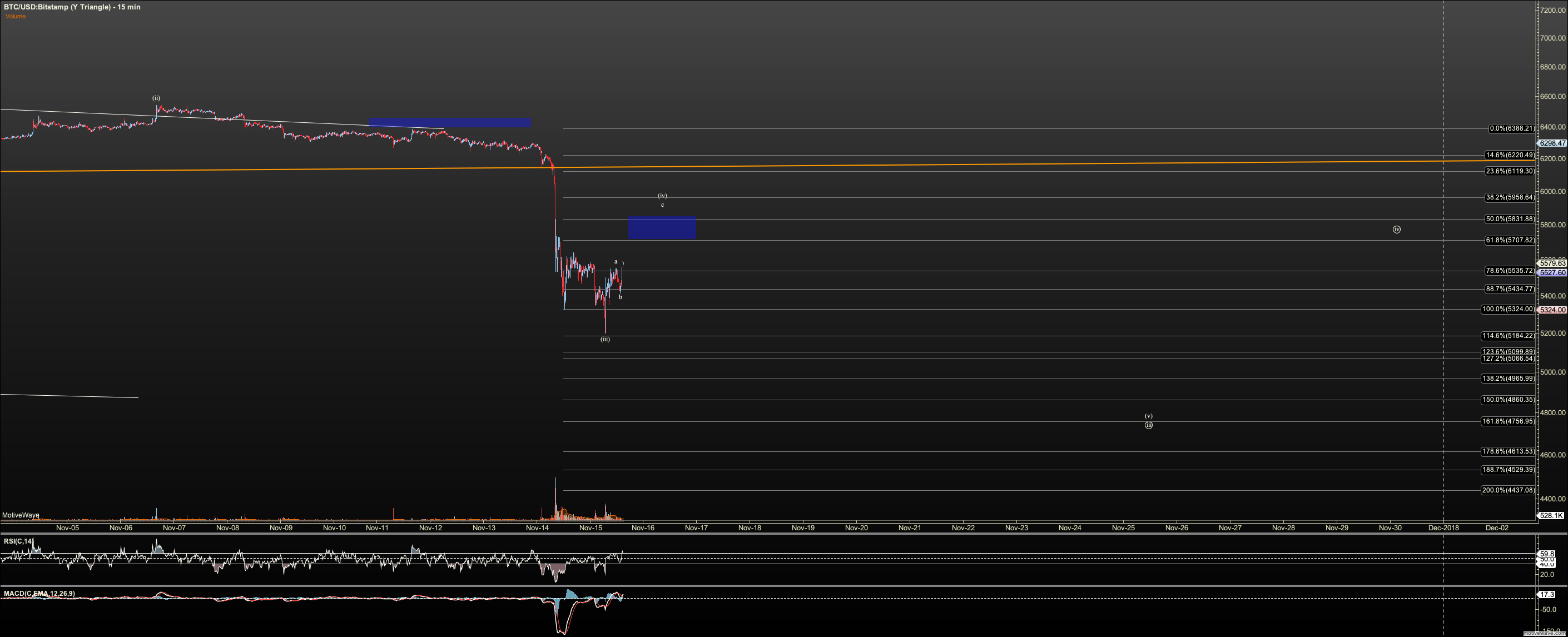The height and width of the screenshot is (637, 1568).
Task: Select the wave (v) projection label
Action: click(1149, 416)
